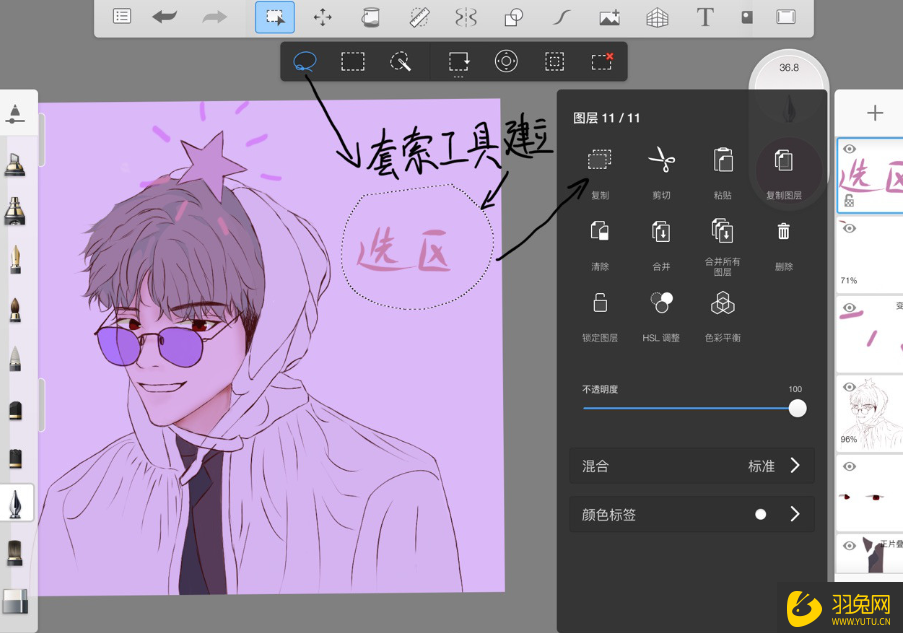Select the lasso selection tool
903x633 pixels.
pyautogui.click(x=304, y=61)
